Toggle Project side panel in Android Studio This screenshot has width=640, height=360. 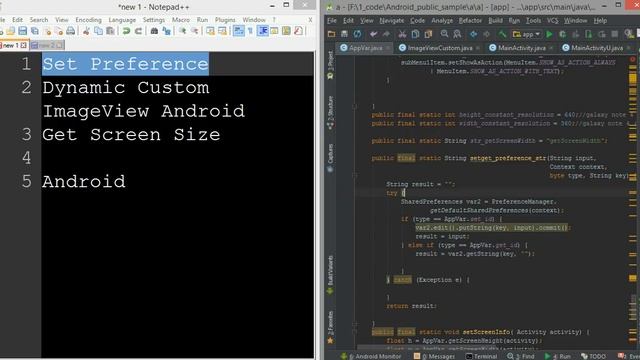pyautogui.click(x=330, y=65)
